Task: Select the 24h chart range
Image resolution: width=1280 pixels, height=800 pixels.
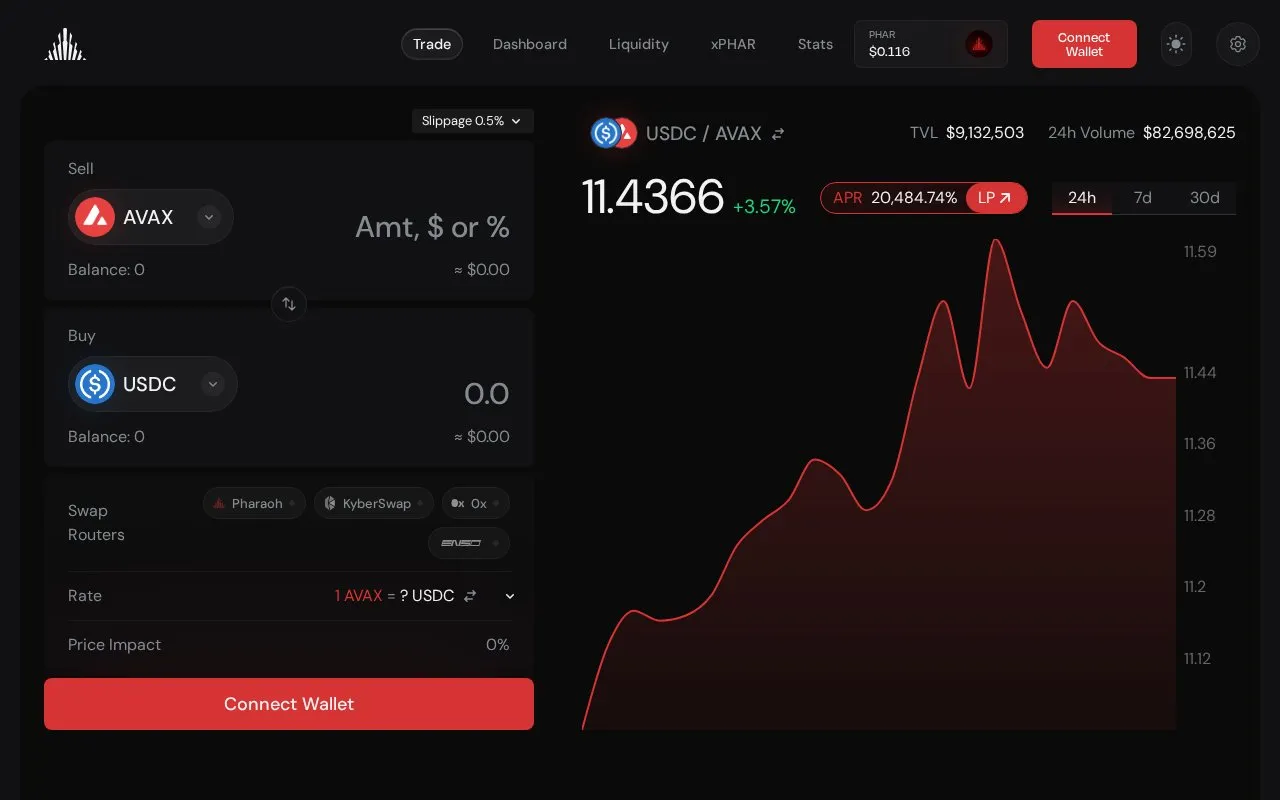Action: click(1082, 198)
